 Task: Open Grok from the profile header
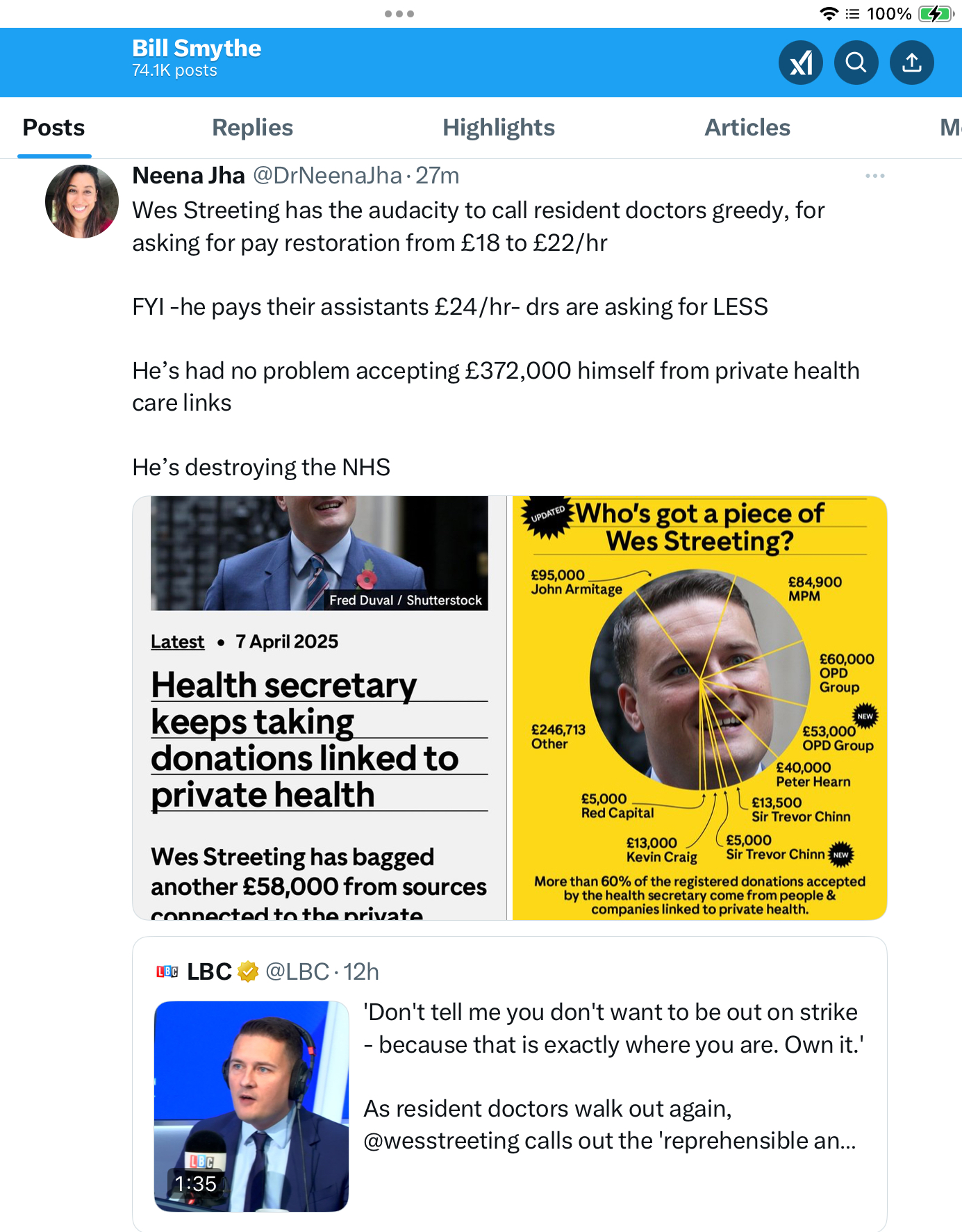(x=801, y=63)
